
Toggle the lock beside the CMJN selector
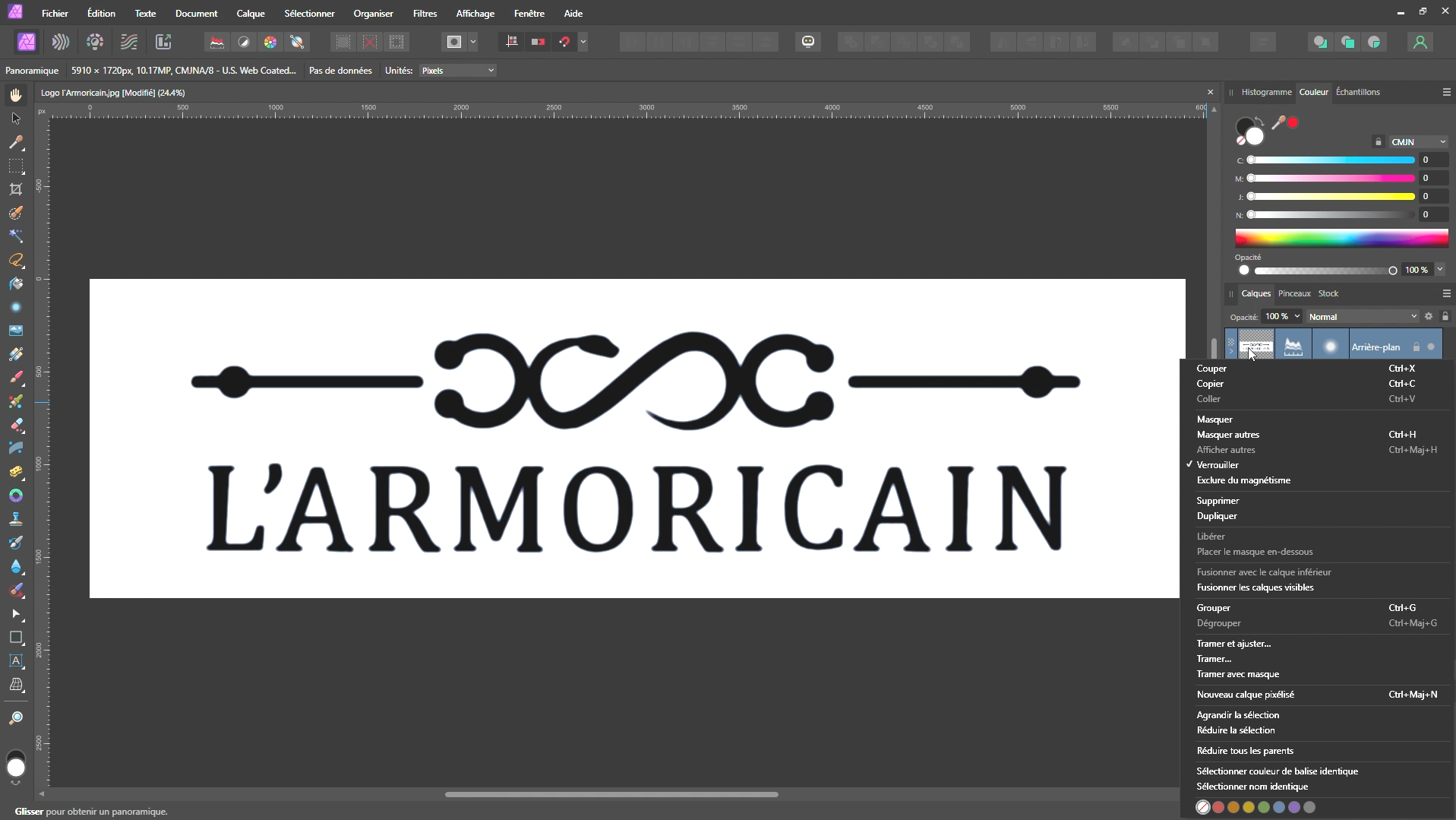click(x=1378, y=142)
